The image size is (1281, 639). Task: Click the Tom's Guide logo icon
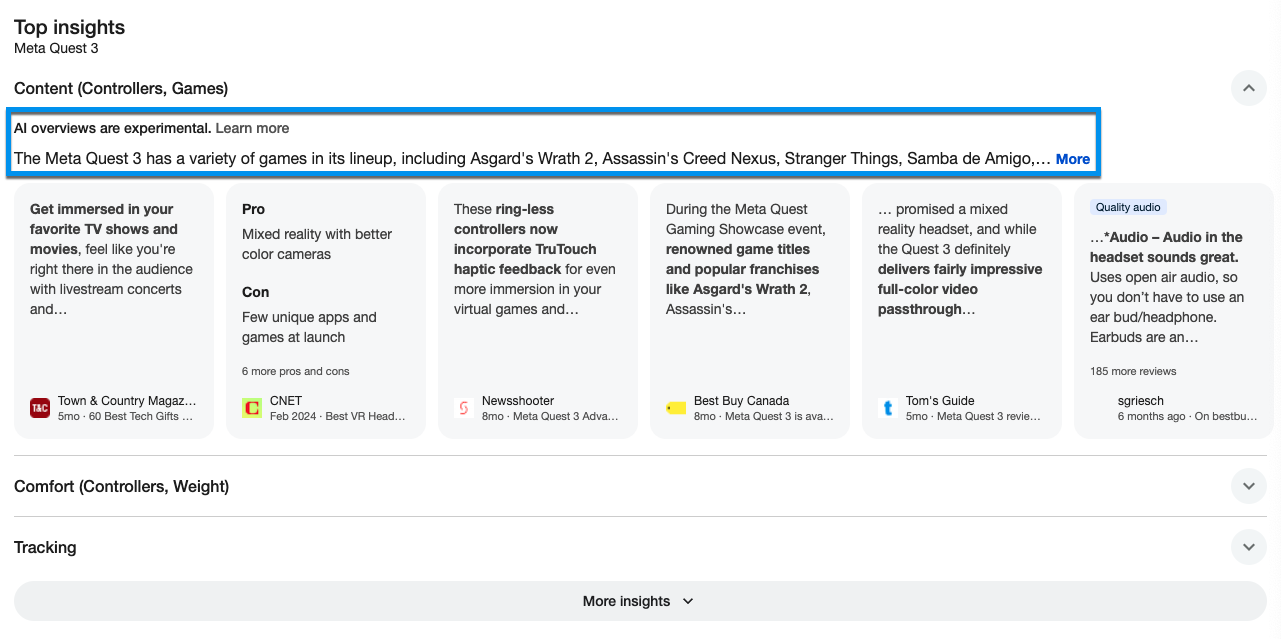pyautogui.click(x=888, y=408)
